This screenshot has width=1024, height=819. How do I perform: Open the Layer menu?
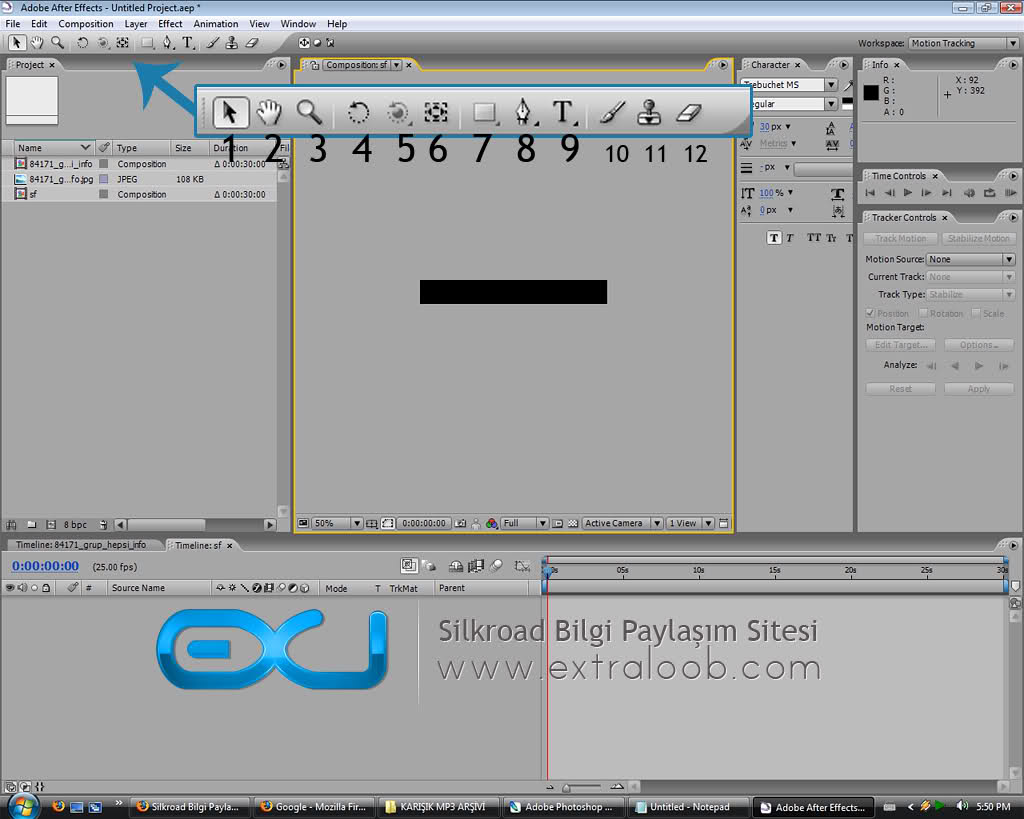click(136, 24)
